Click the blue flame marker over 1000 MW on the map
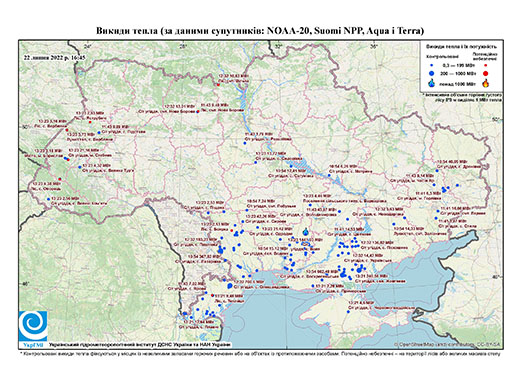Image resolution: width=520 pixels, height=368 pixels. click(306, 231)
